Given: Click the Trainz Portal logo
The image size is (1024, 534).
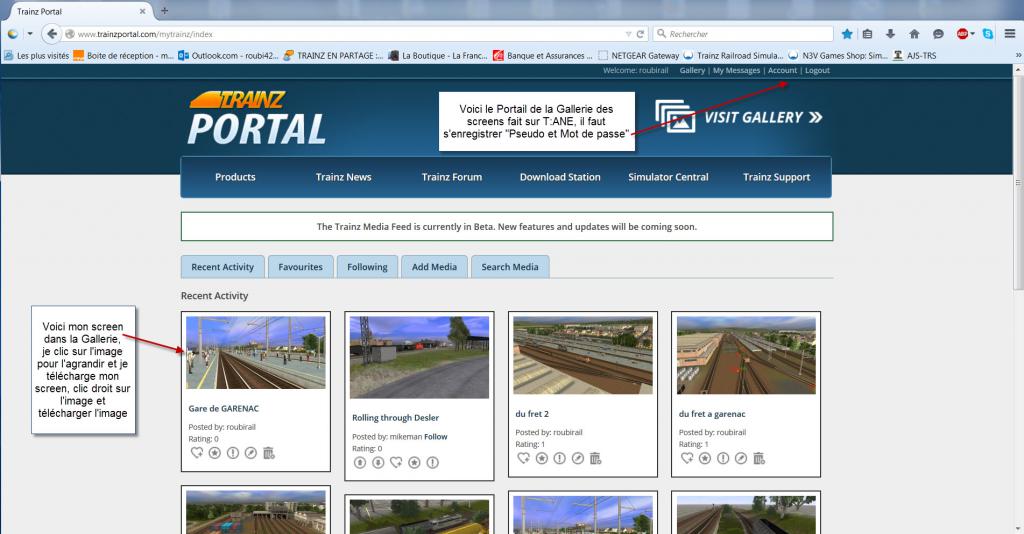Looking at the screenshot, I should coord(257,118).
